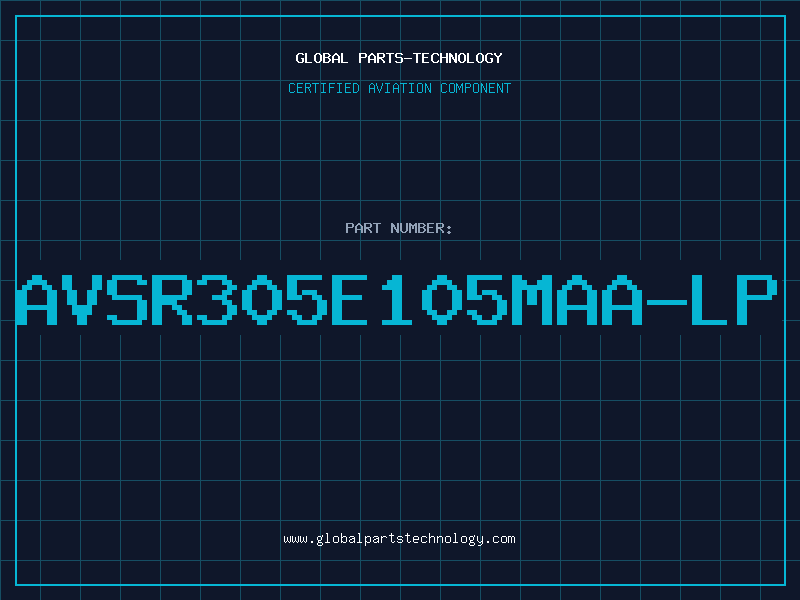Click the .com ending of the website URL
Viewport: 800px width, 600px height.
pos(499,539)
